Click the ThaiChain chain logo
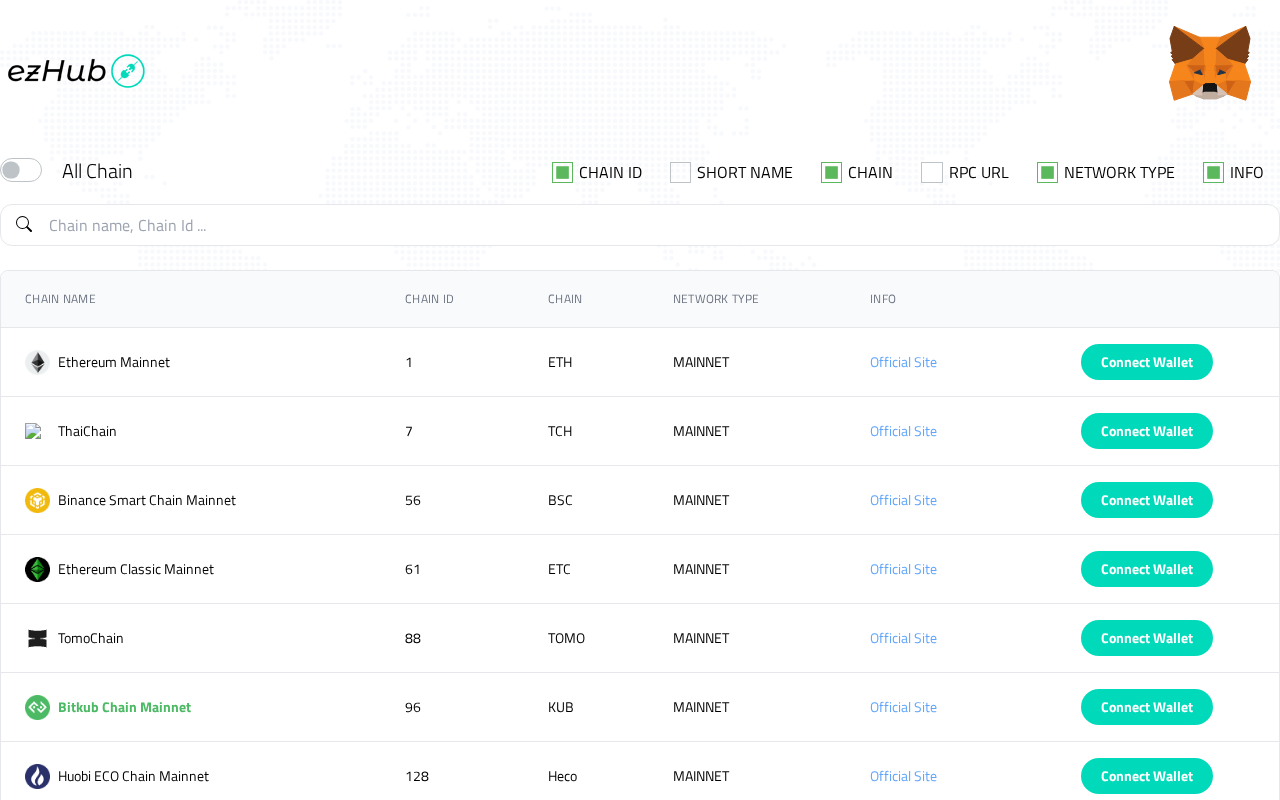Image resolution: width=1280 pixels, height=800 pixels. 33,431
